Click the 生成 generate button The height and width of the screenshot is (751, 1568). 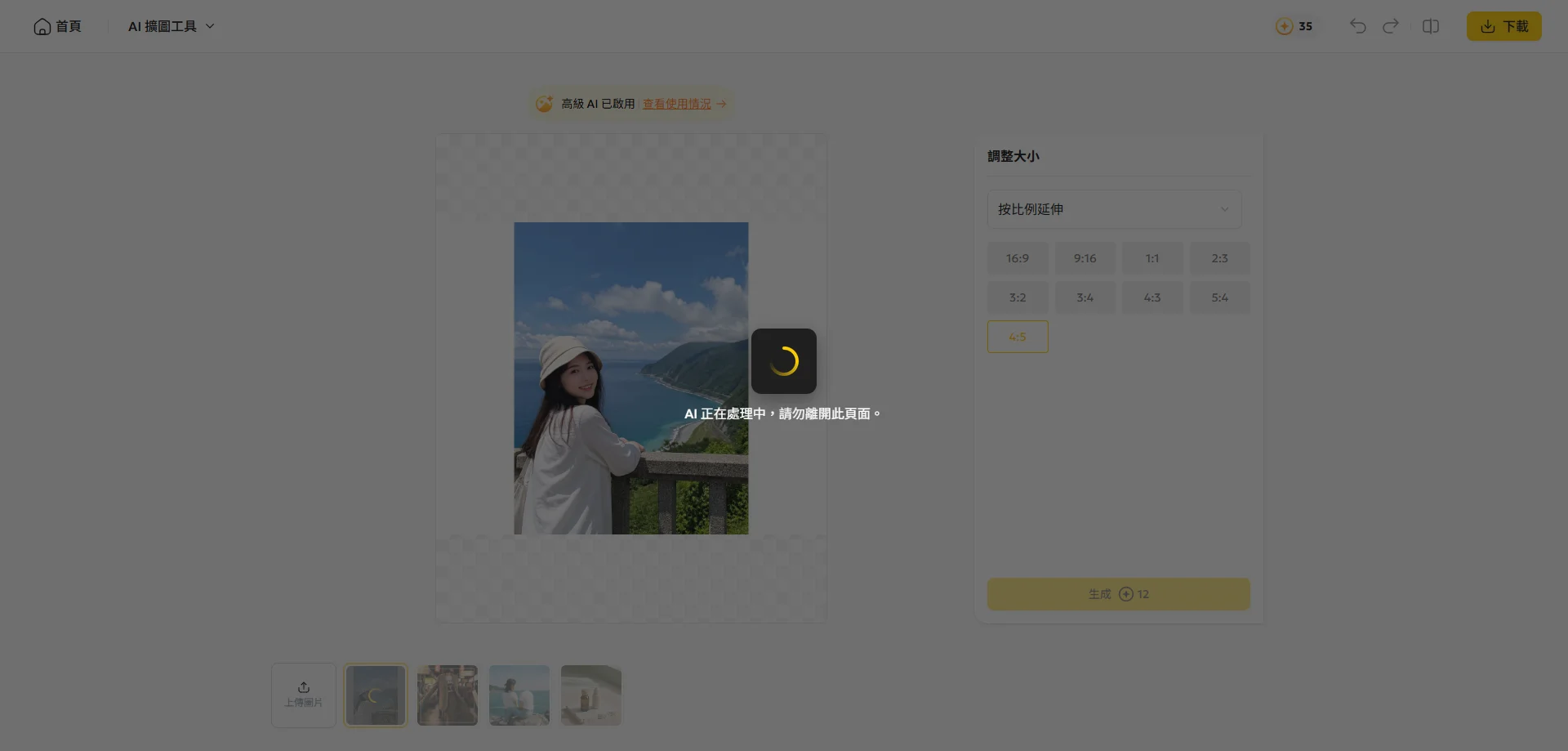click(x=1118, y=594)
